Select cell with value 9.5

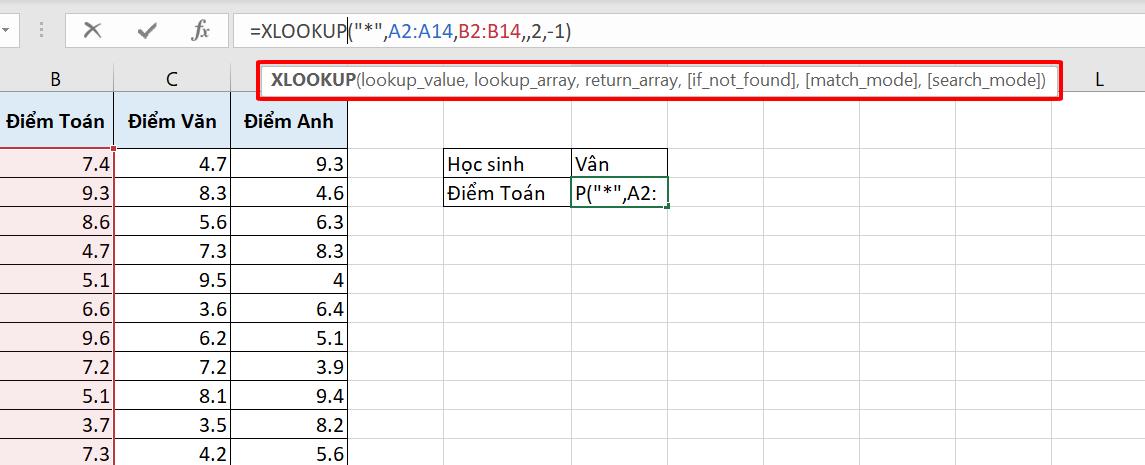[x=172, y=280]
